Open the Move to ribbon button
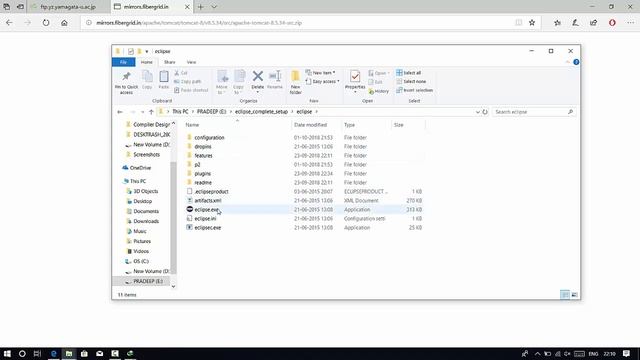 click(222, 82)
